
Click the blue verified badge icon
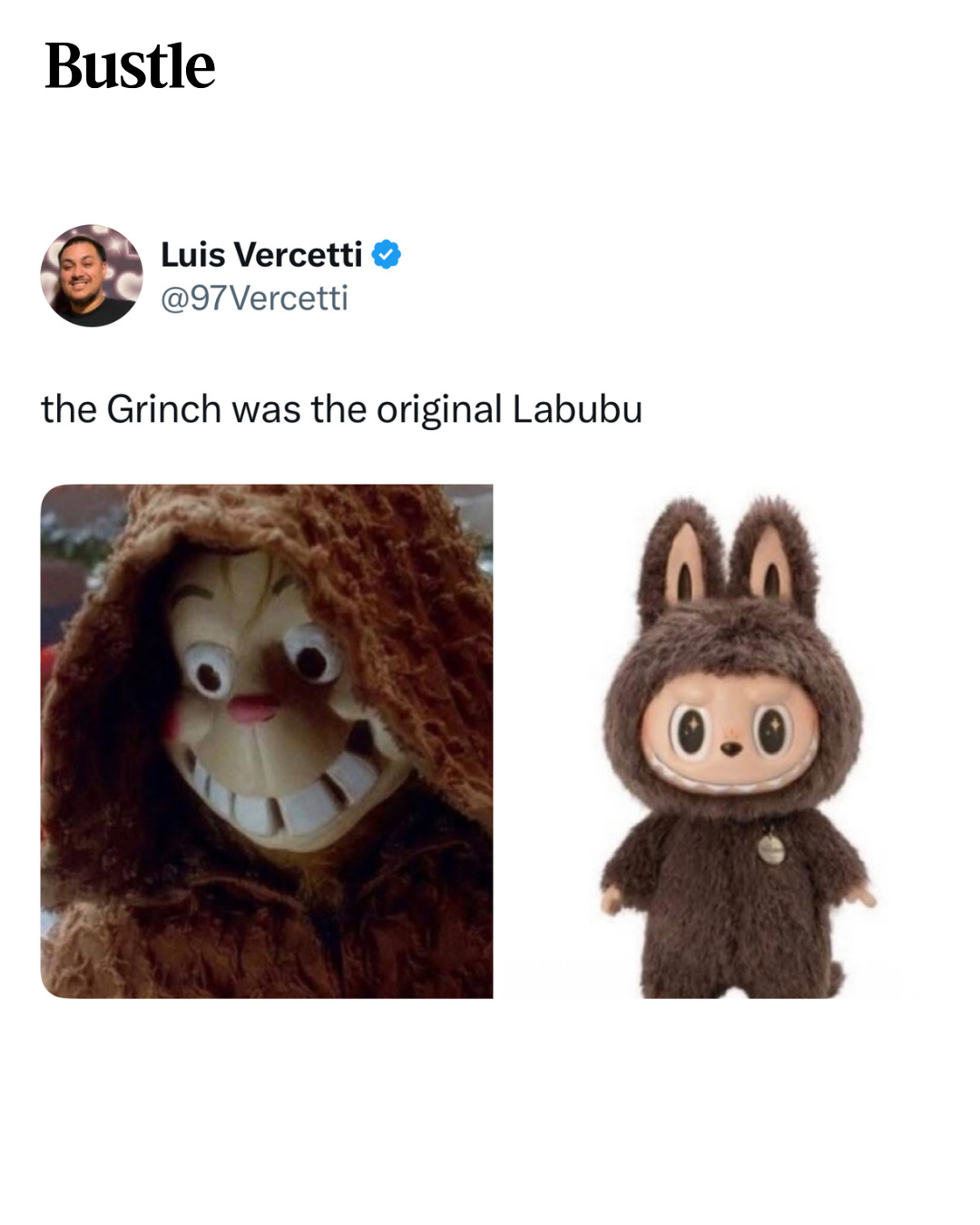(x=387, y=255)
